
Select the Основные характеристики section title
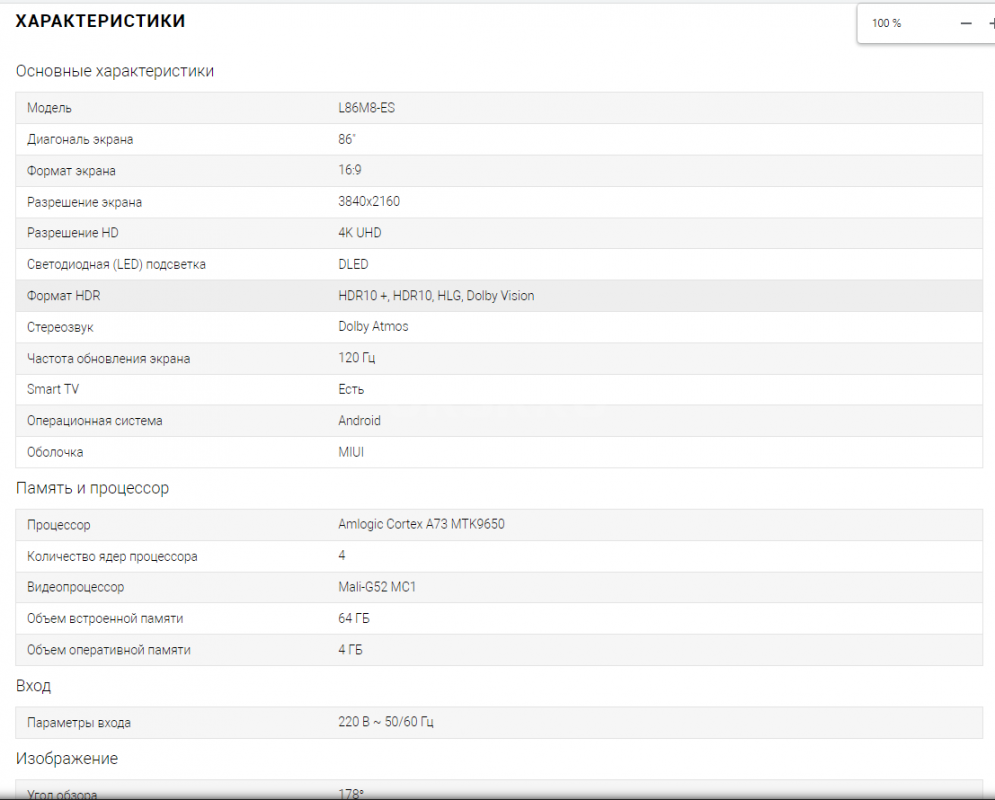pos(115,71)
